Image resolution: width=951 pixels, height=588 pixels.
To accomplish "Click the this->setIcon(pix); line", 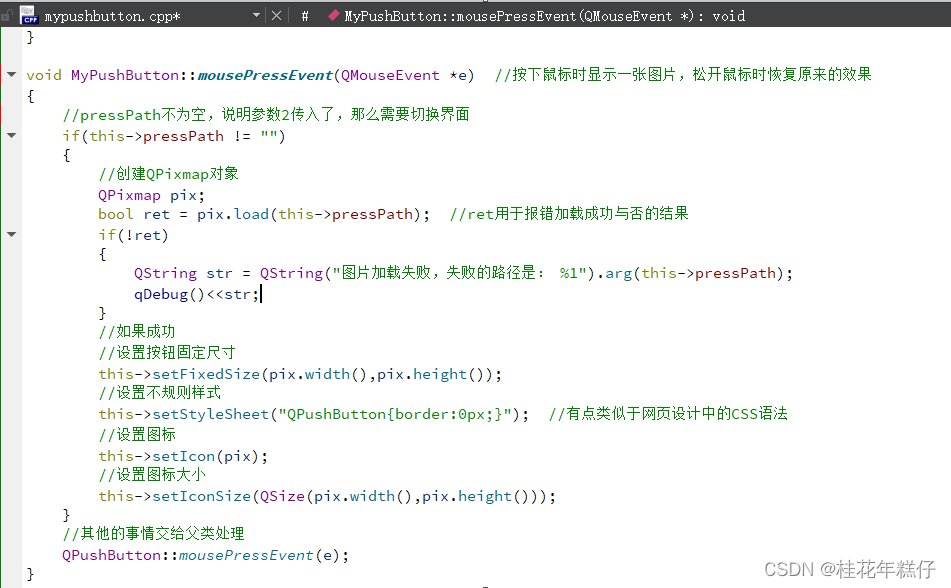I will point(183,456).
